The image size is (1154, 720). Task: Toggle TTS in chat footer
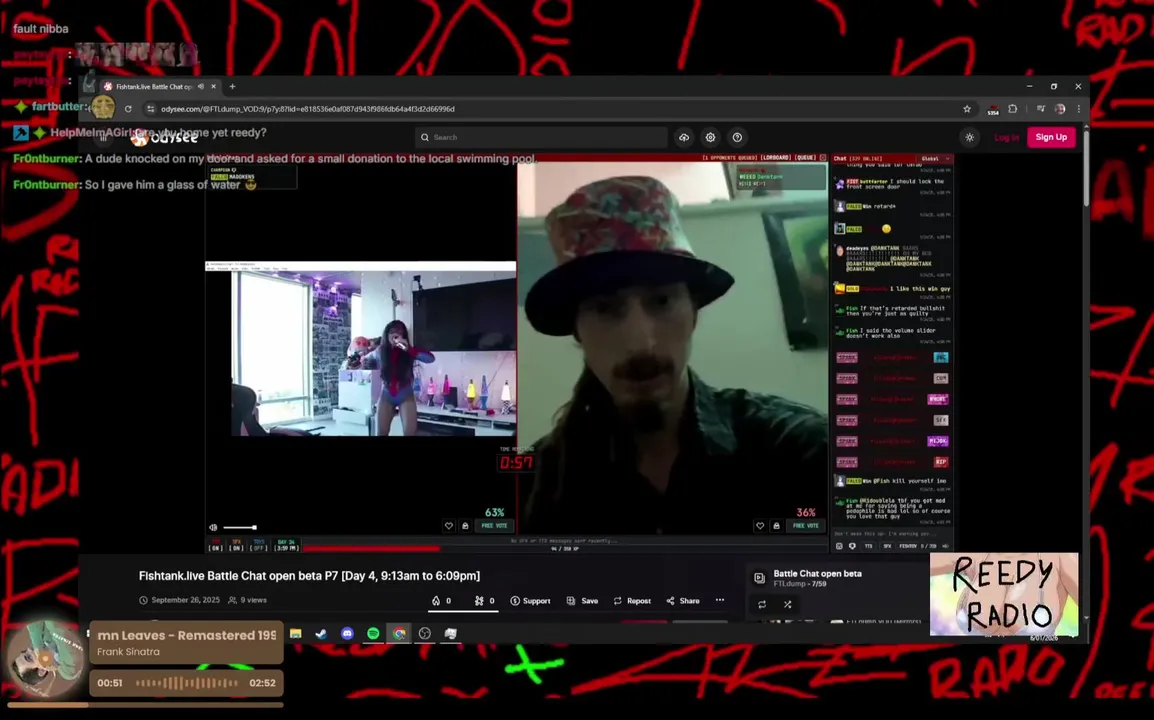coord(868,546)
